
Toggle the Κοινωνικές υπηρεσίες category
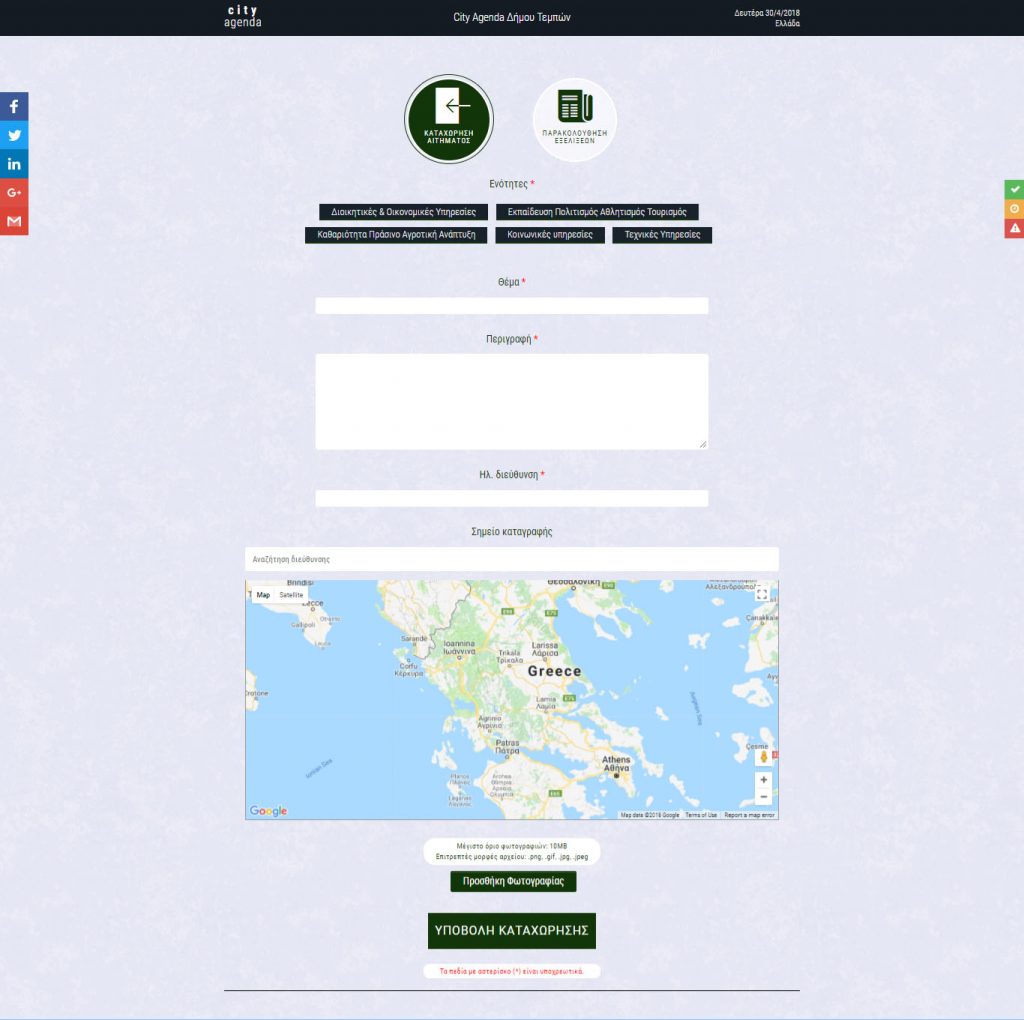549,235
